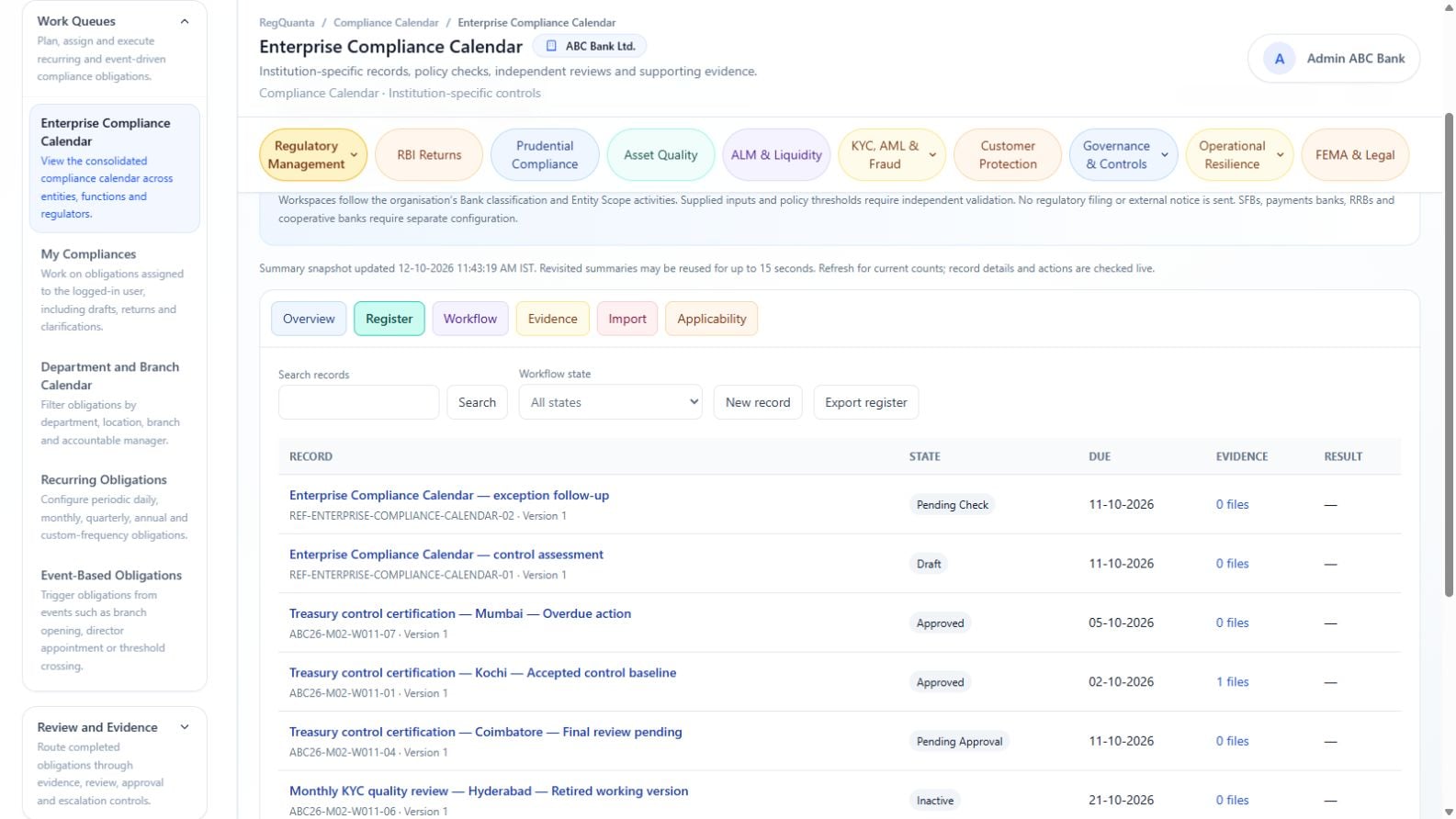Click the Search button

[477, 402]
